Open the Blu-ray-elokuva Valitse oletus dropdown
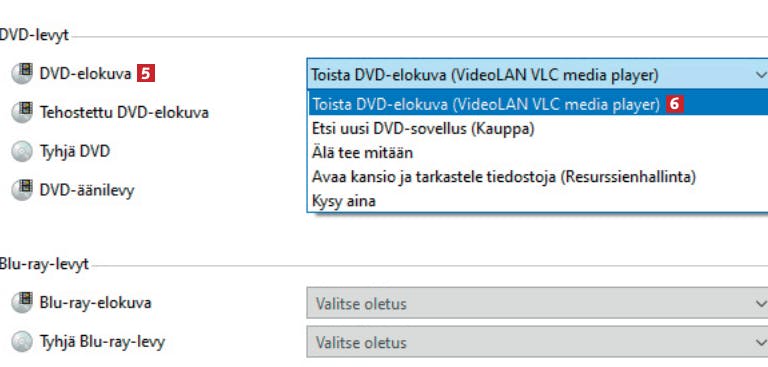Image resolution: width=768 pixels, height=367 pixels. coord(537,303)
